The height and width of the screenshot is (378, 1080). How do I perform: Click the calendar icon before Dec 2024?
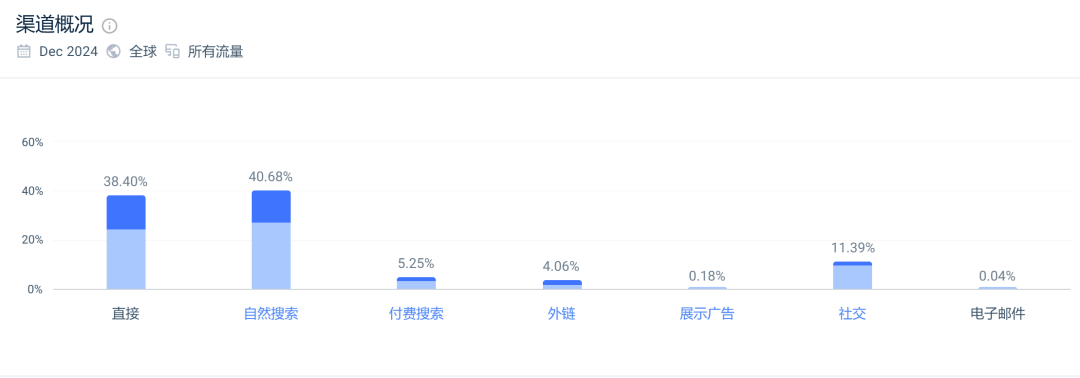24,52
